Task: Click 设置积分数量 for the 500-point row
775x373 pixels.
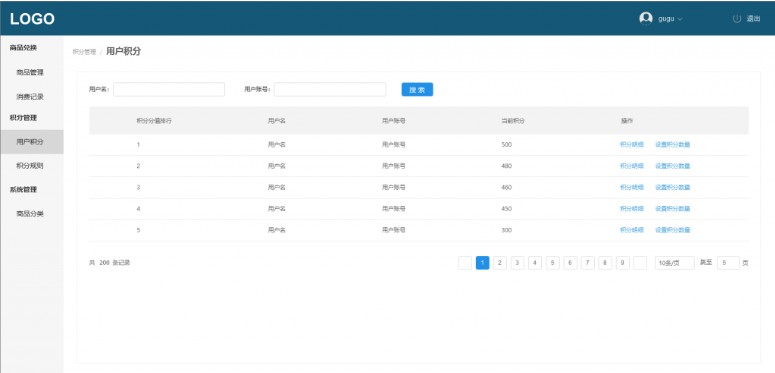Action: pos(673,145)
